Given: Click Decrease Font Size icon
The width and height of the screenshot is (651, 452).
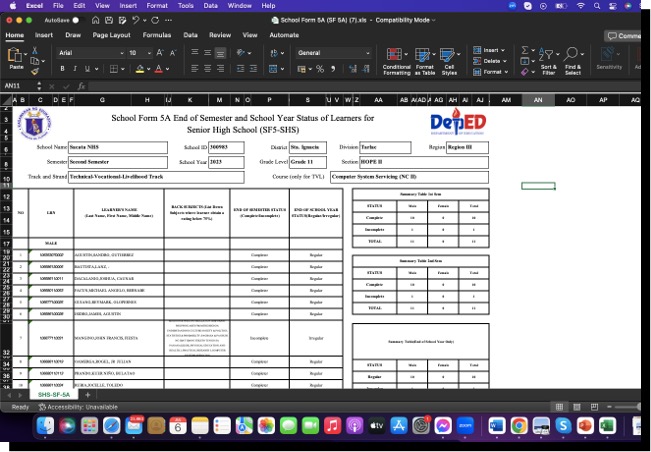Looking at the screenshot, I should click(x=173, y=53).
